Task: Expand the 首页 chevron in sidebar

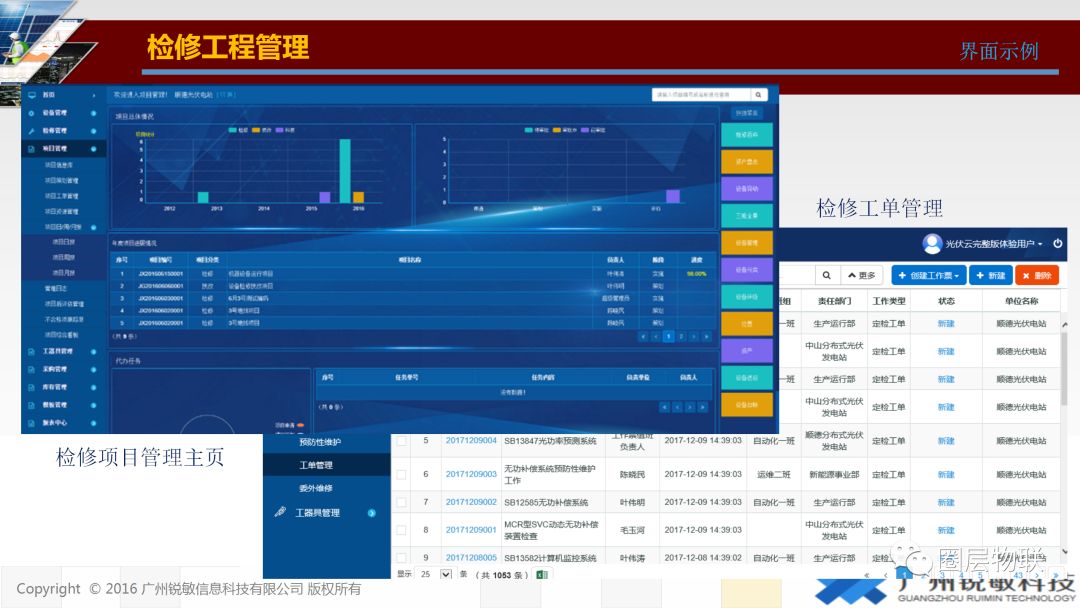Action: [94, 95]
